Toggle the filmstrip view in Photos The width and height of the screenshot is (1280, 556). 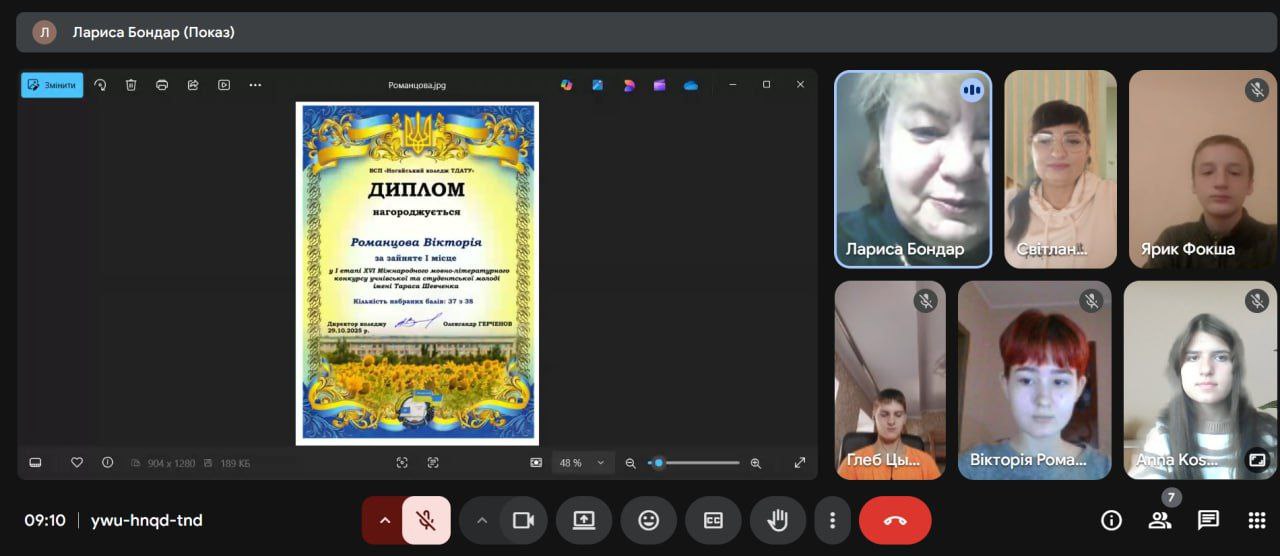[x=35, y=462]
